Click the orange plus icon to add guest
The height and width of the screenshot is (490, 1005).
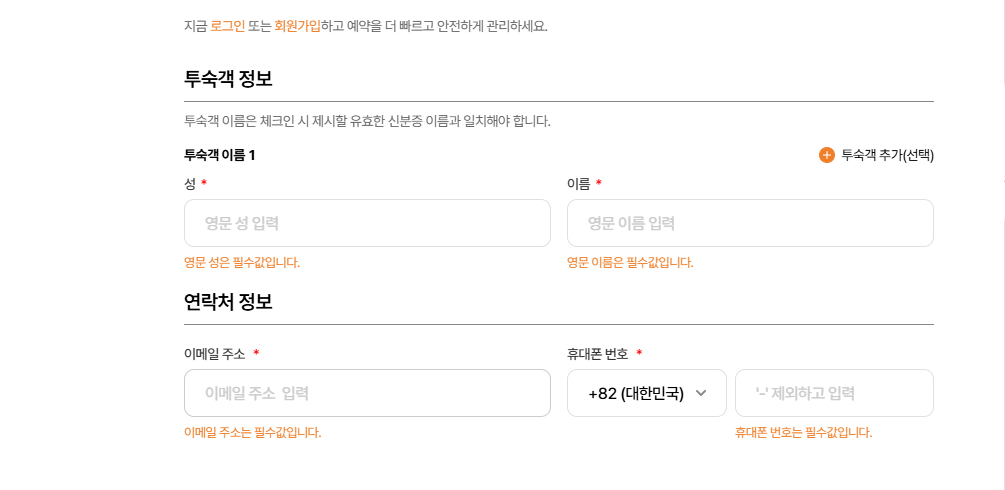click(x=826, y=155)
